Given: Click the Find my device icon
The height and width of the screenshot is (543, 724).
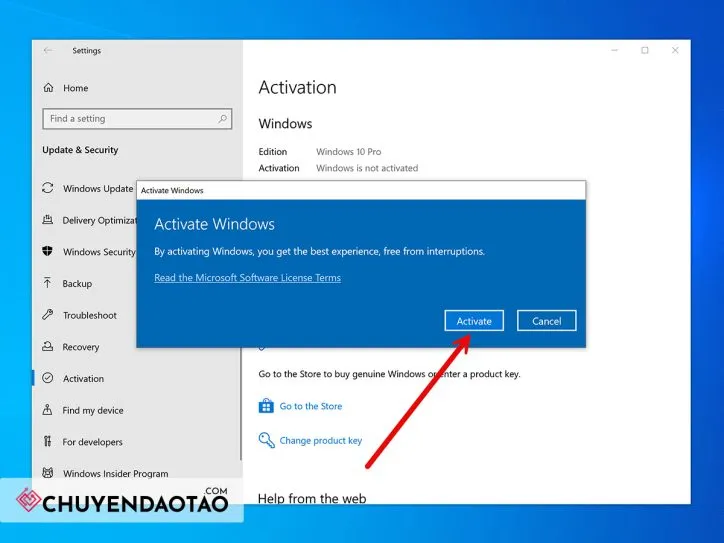Looking at the screenshot, I should tap(47, 410).
